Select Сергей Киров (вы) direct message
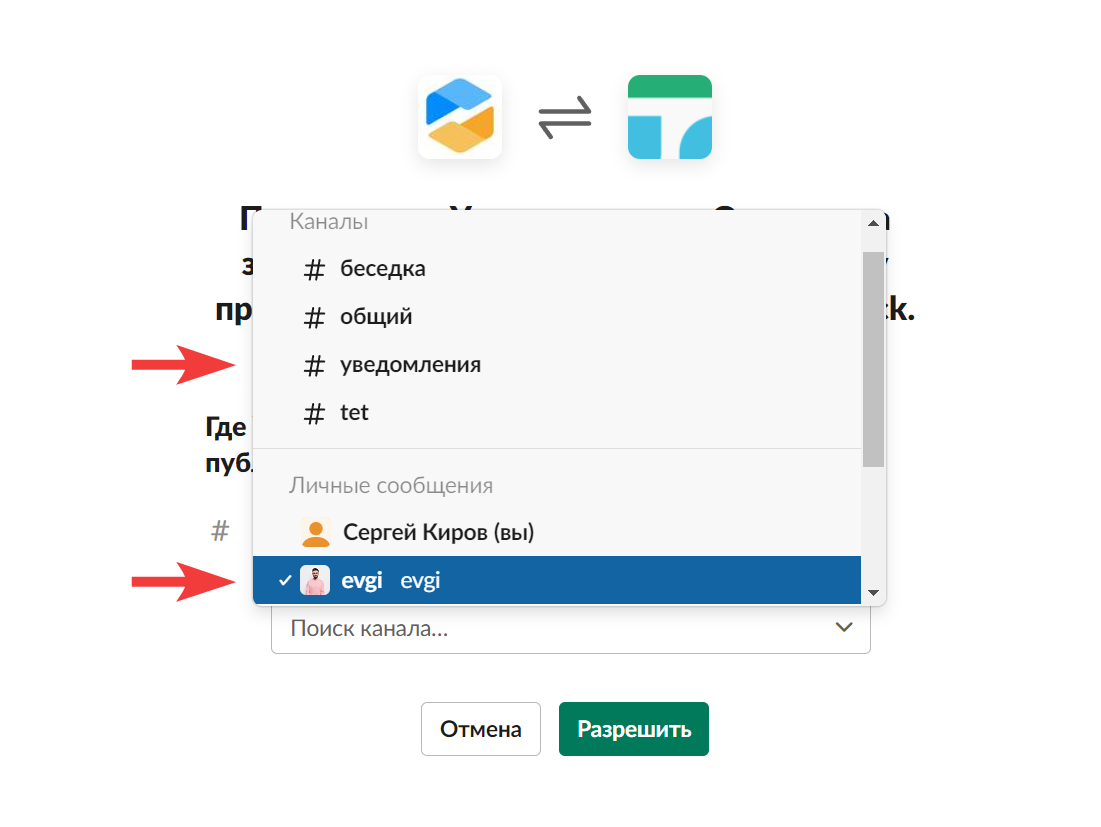The image size is (1101, 827). click(556, 532)
